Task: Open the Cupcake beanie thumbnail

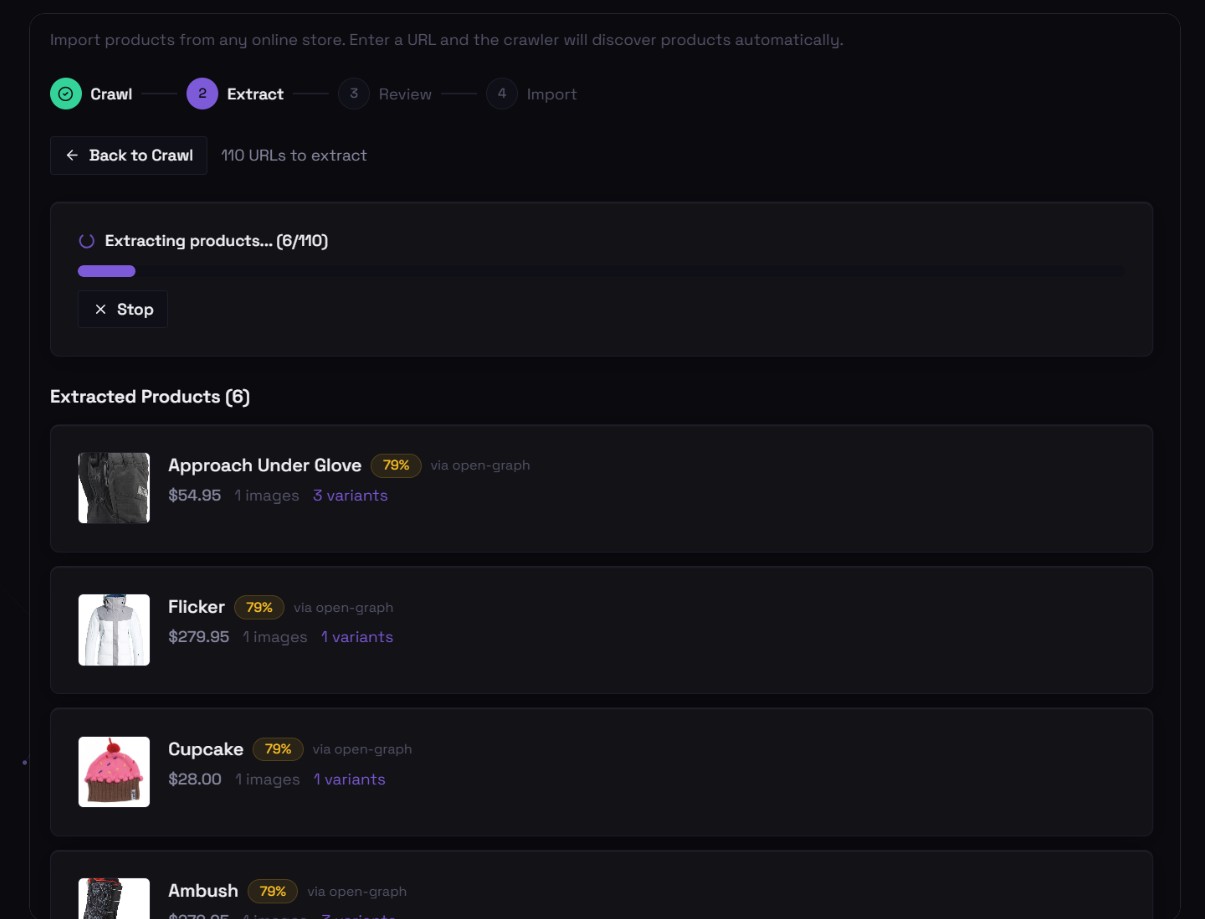Action: click(114, 772)
